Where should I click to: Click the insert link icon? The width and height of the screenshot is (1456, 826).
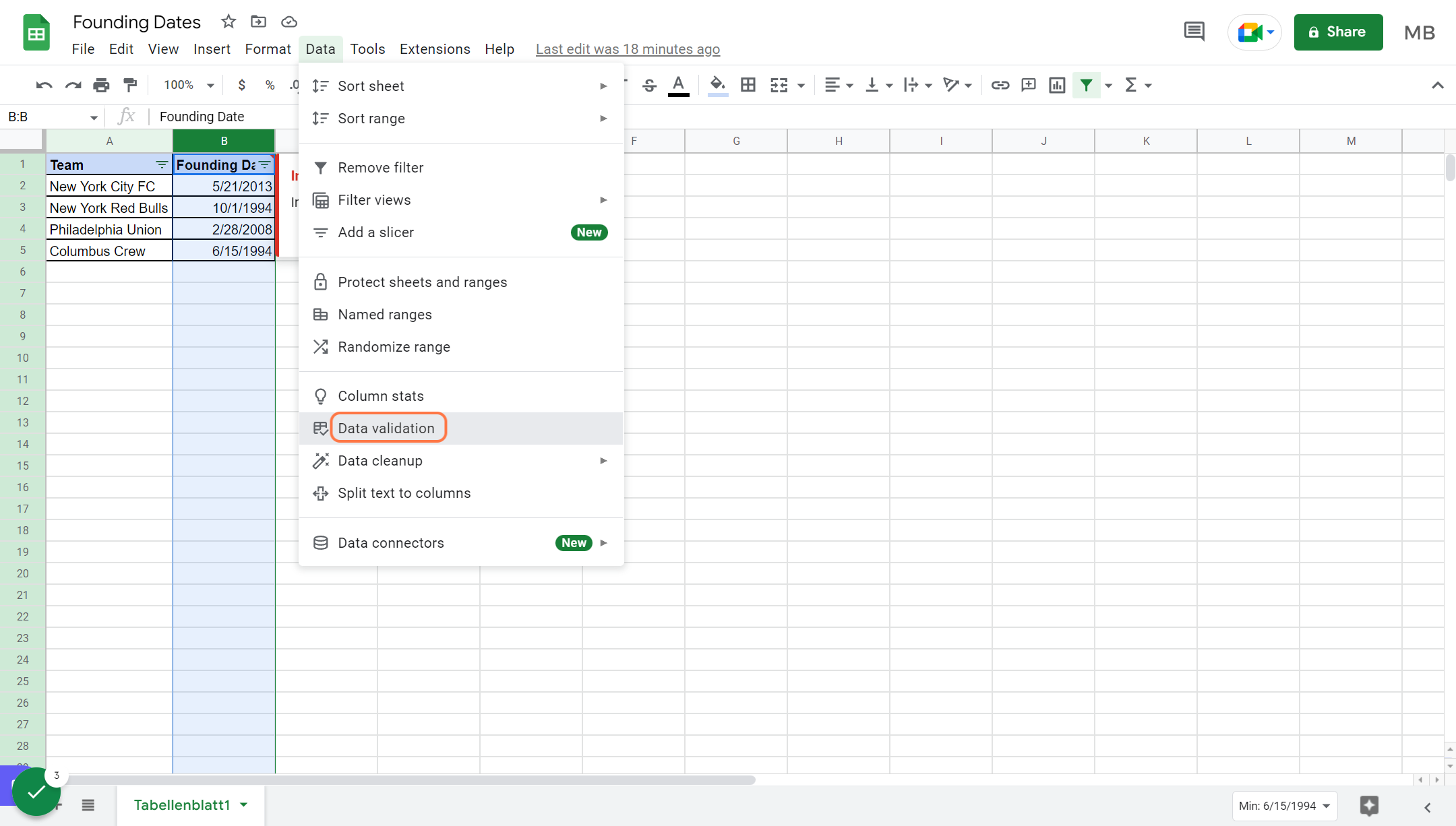pyautogui.click(x=1000, y=85)
